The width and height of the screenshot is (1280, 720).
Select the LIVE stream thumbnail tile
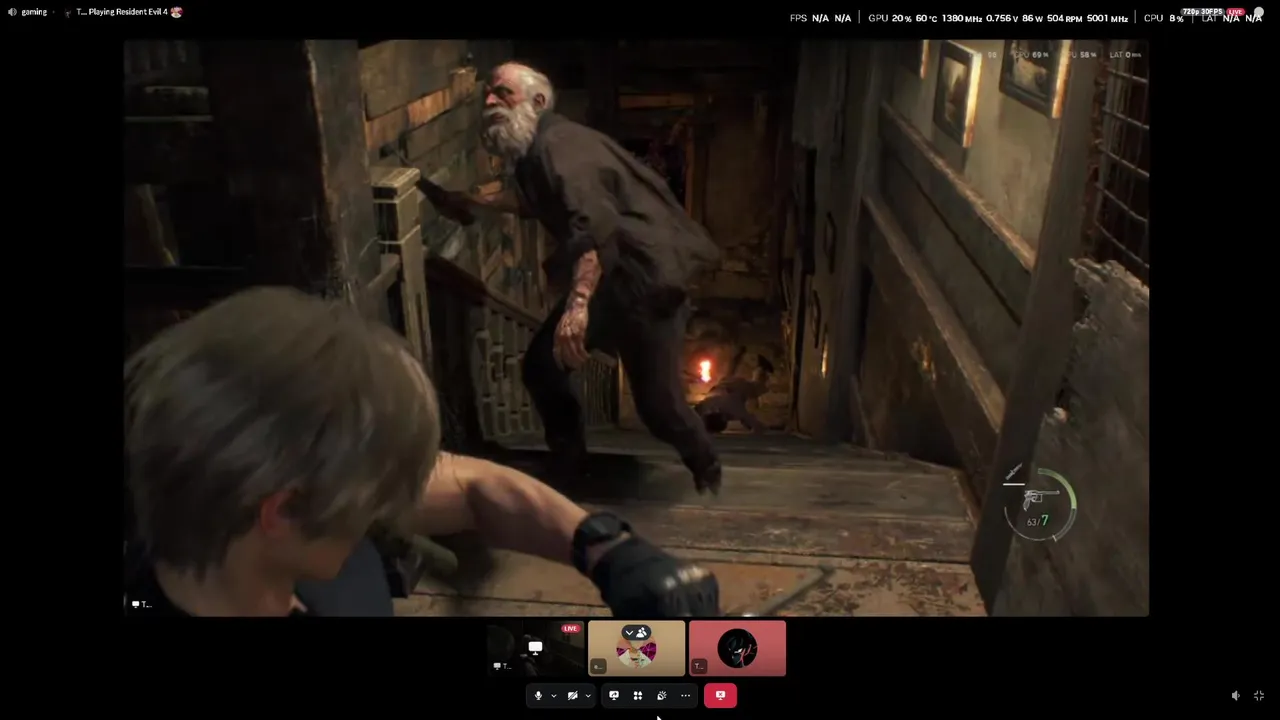click(x=536, y=648)
